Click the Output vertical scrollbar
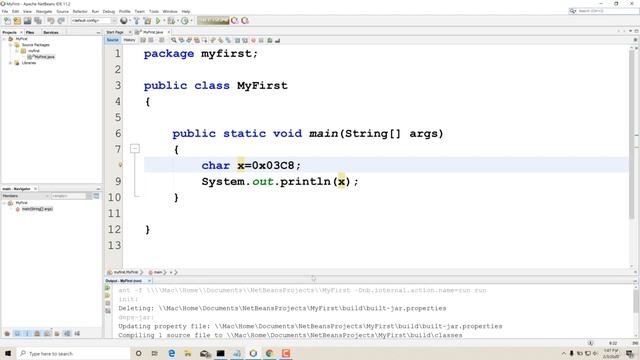Image resolution: width=640 pixels, height=360 pixels. coord(636,302)
